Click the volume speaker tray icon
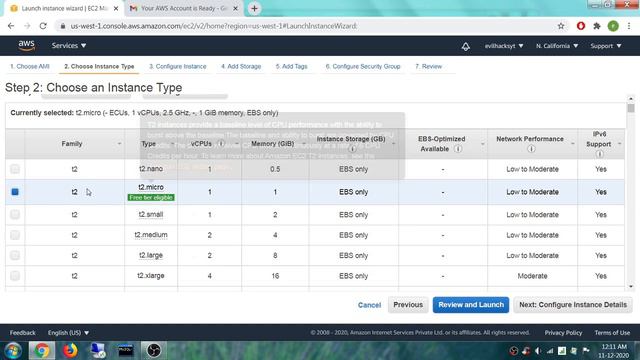 pyautogui.click(x=538, y=351)
